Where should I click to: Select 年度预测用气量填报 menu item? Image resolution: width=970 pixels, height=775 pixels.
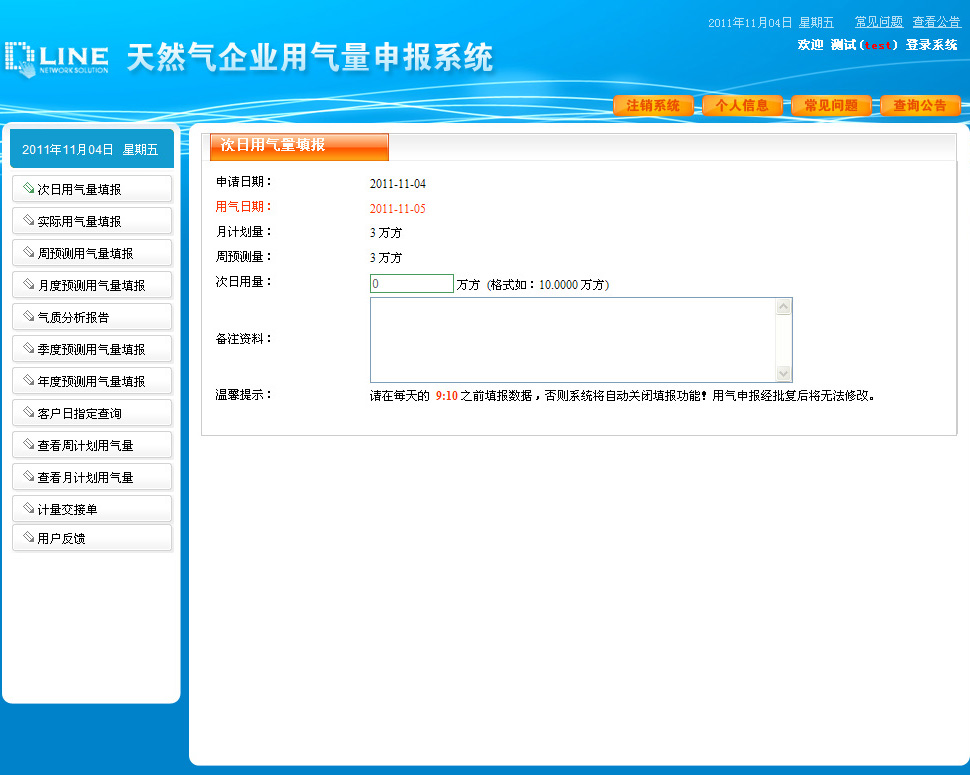[91, 382]
